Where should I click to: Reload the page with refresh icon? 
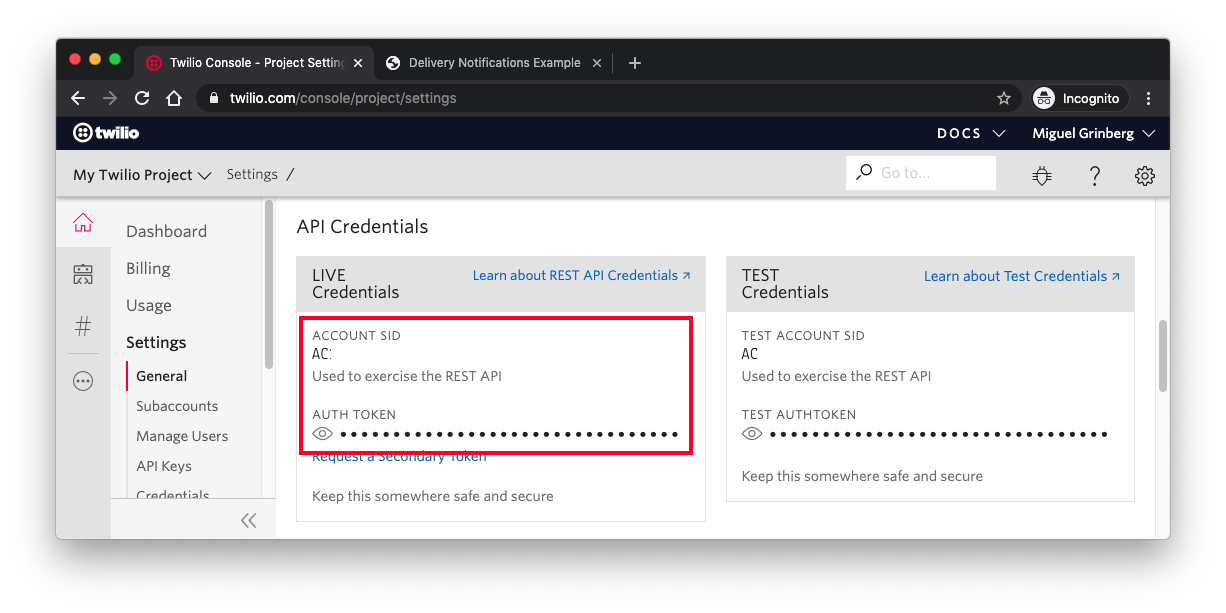coord(142,98)
